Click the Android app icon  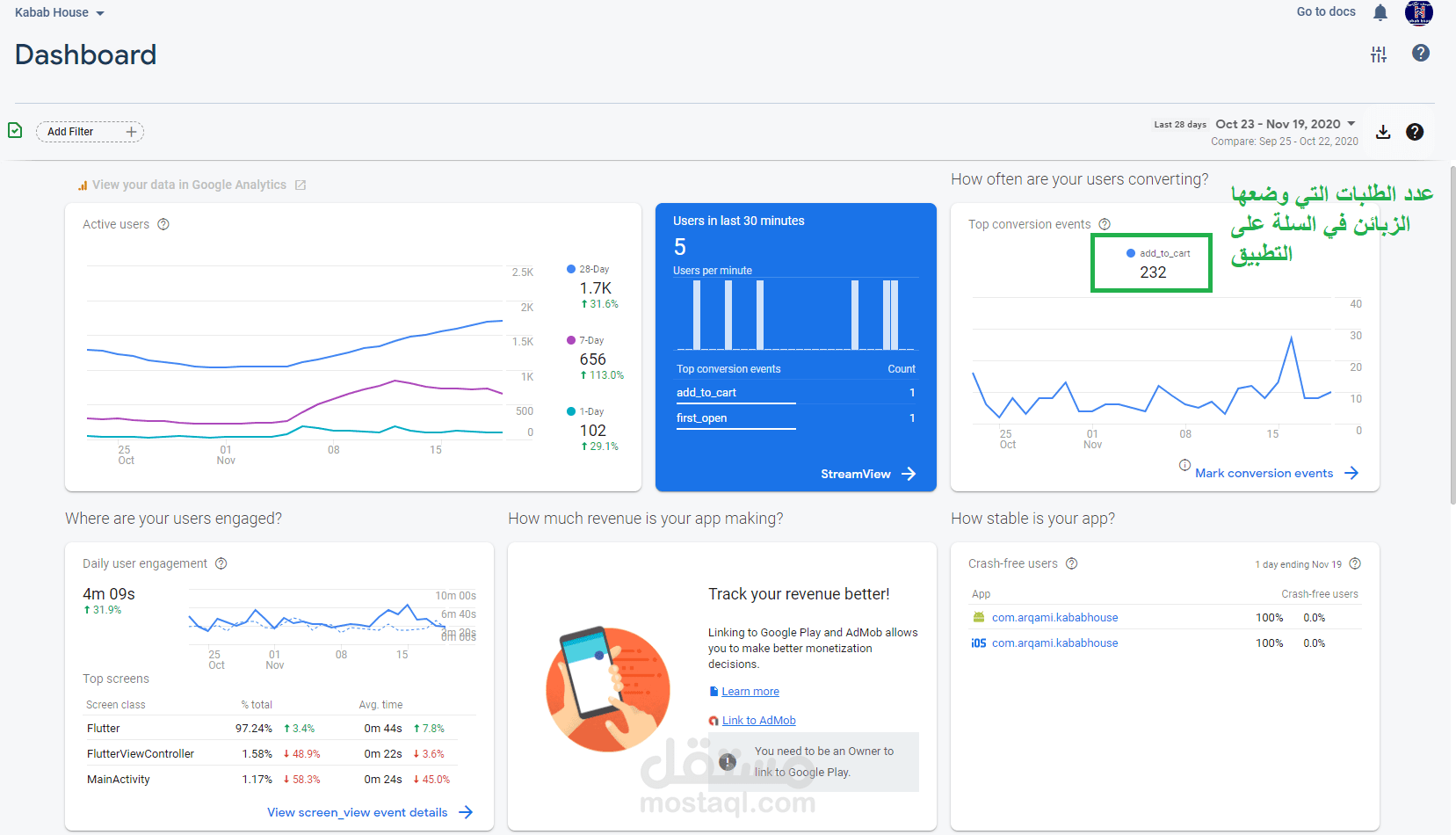(x=979, y=617)
